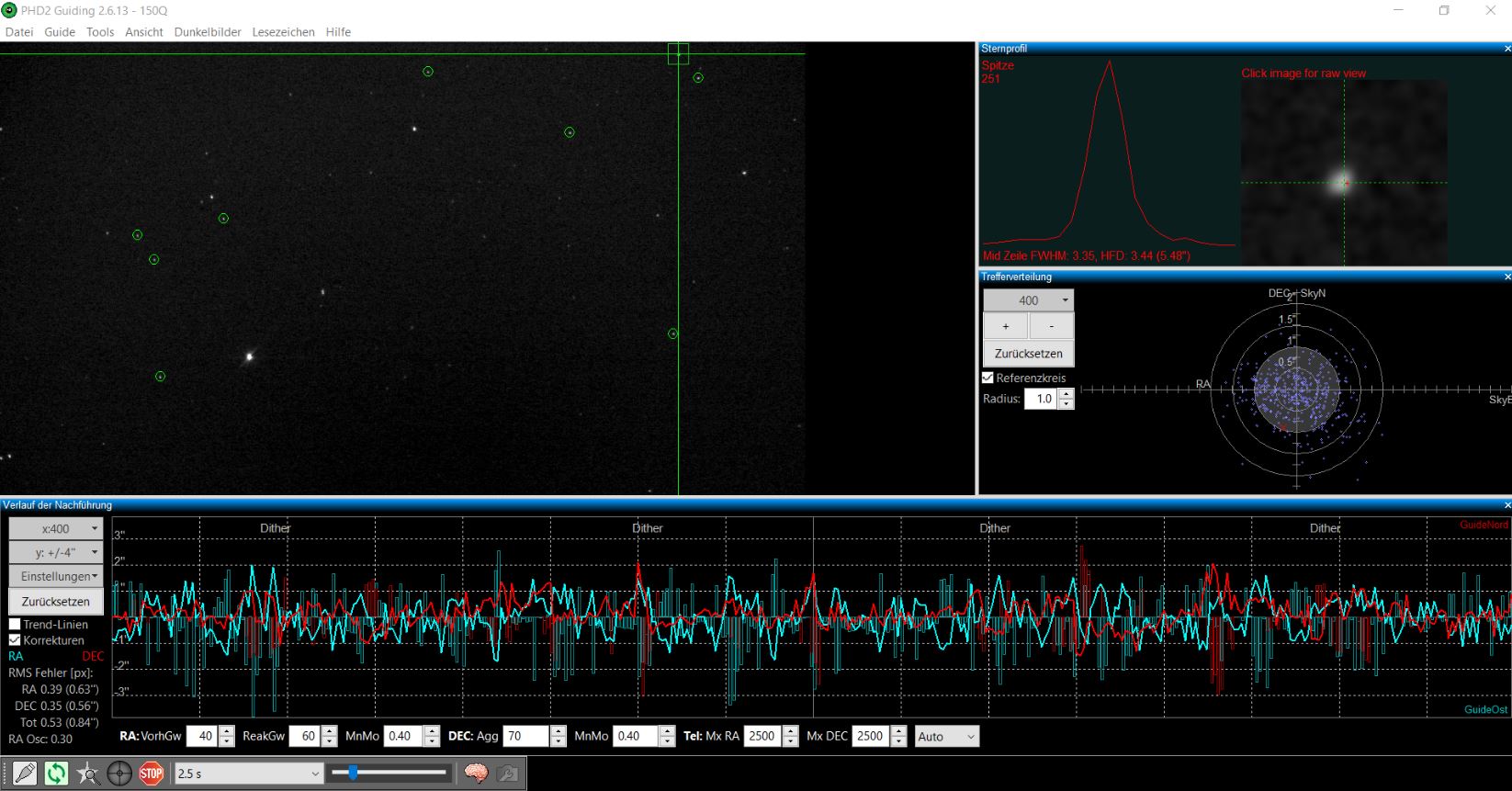Image resolution: width=1512 pixels, height=791 pixels.
Task: Click the ReakGw value field
Action: point(305,737)
